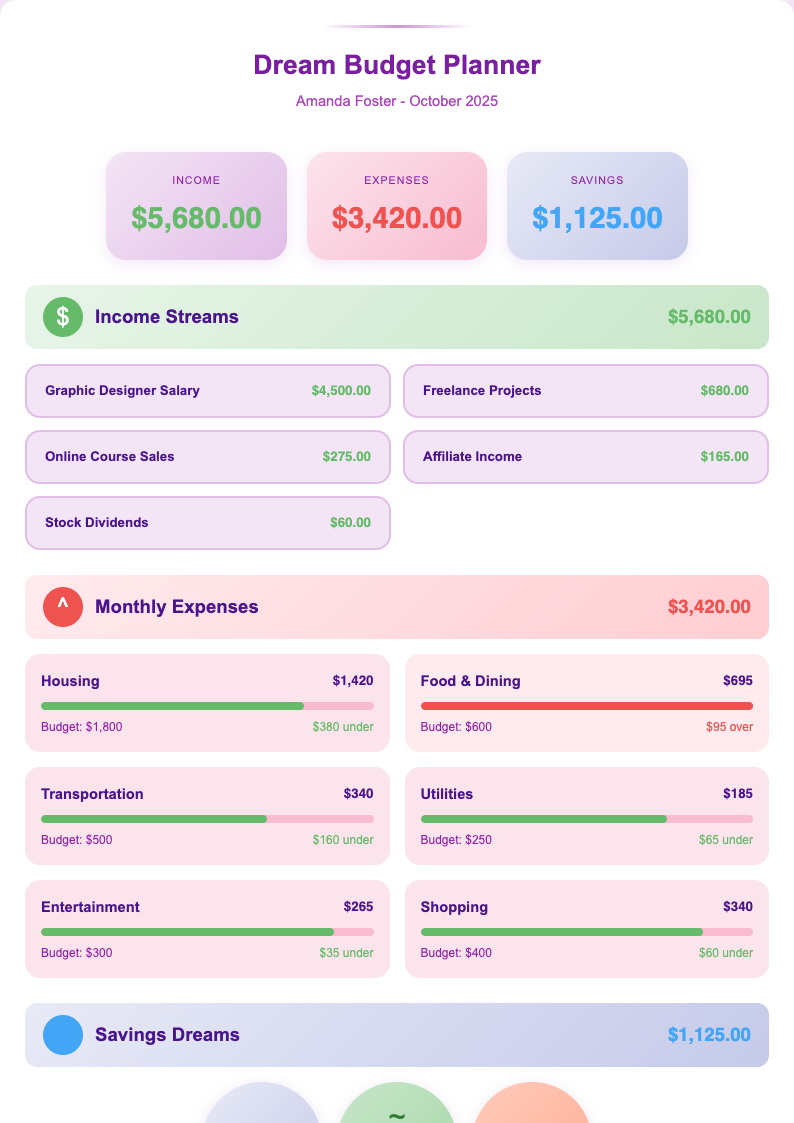Click the Affiliate Income entry

point(585,456)
